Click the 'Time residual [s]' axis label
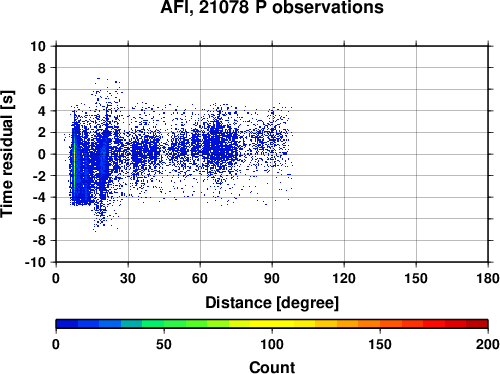Image resolution: width=500 pixels, height=374 pixels. [x=7, y=154]
